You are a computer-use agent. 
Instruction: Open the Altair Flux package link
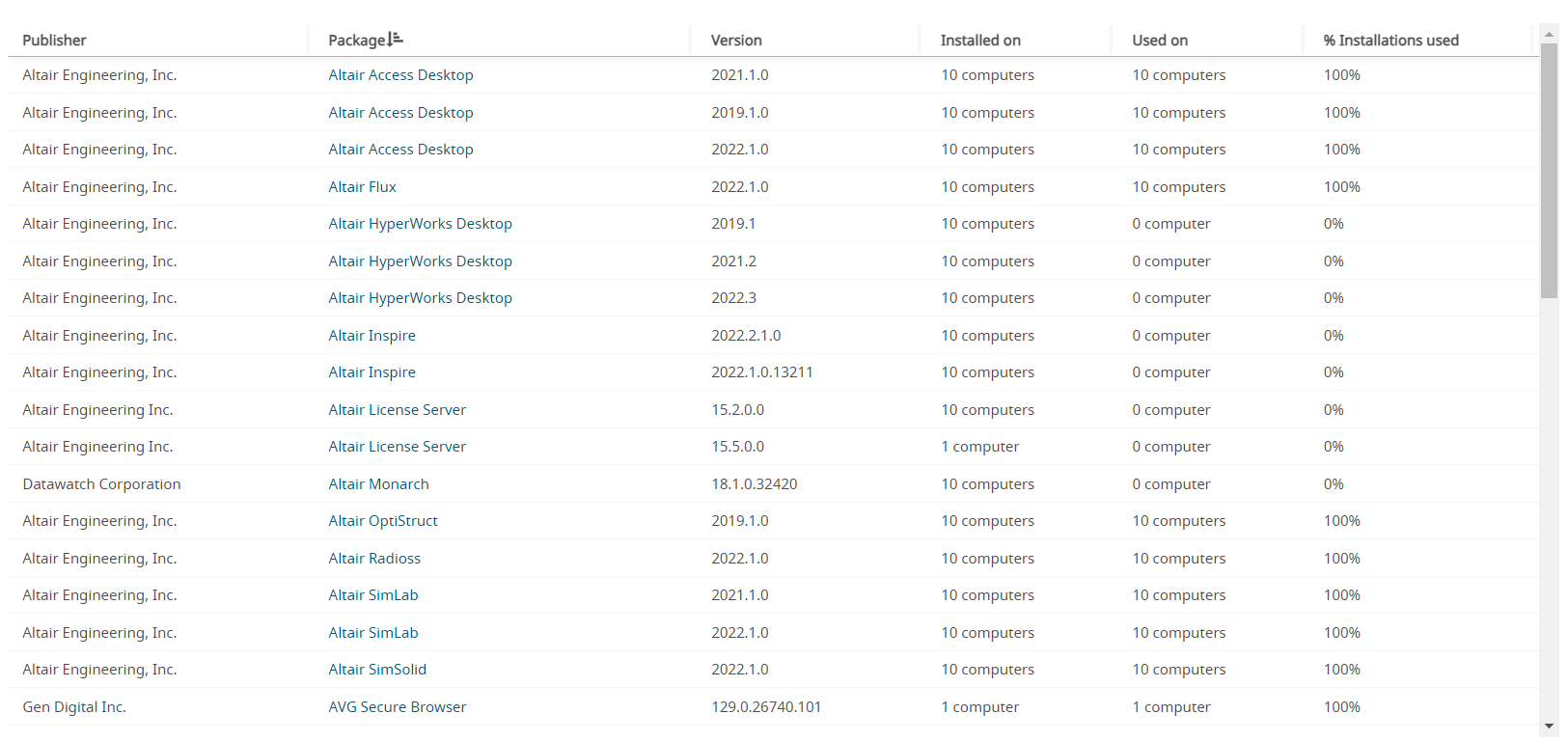362,187
